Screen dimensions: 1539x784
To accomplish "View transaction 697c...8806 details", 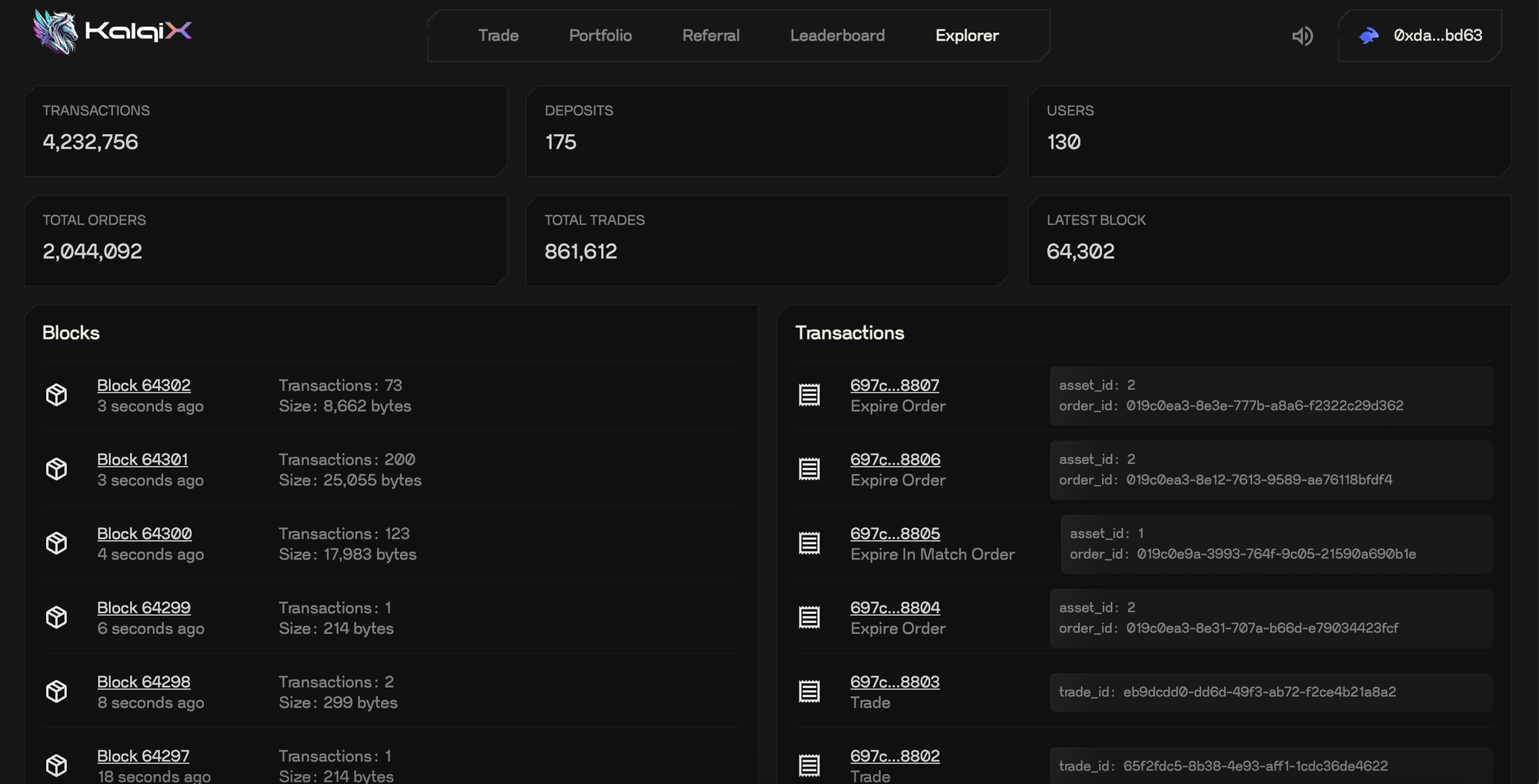I will [895, 459].
